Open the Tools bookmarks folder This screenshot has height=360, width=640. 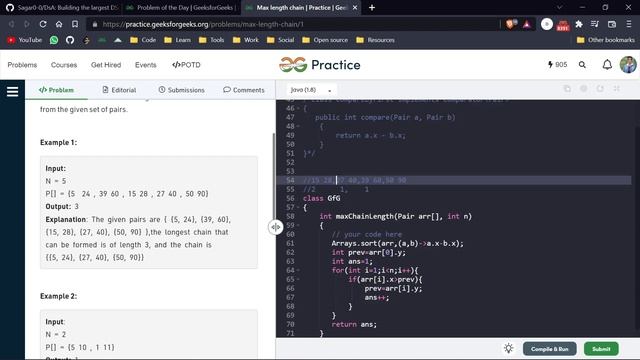[x=211, y=40]
